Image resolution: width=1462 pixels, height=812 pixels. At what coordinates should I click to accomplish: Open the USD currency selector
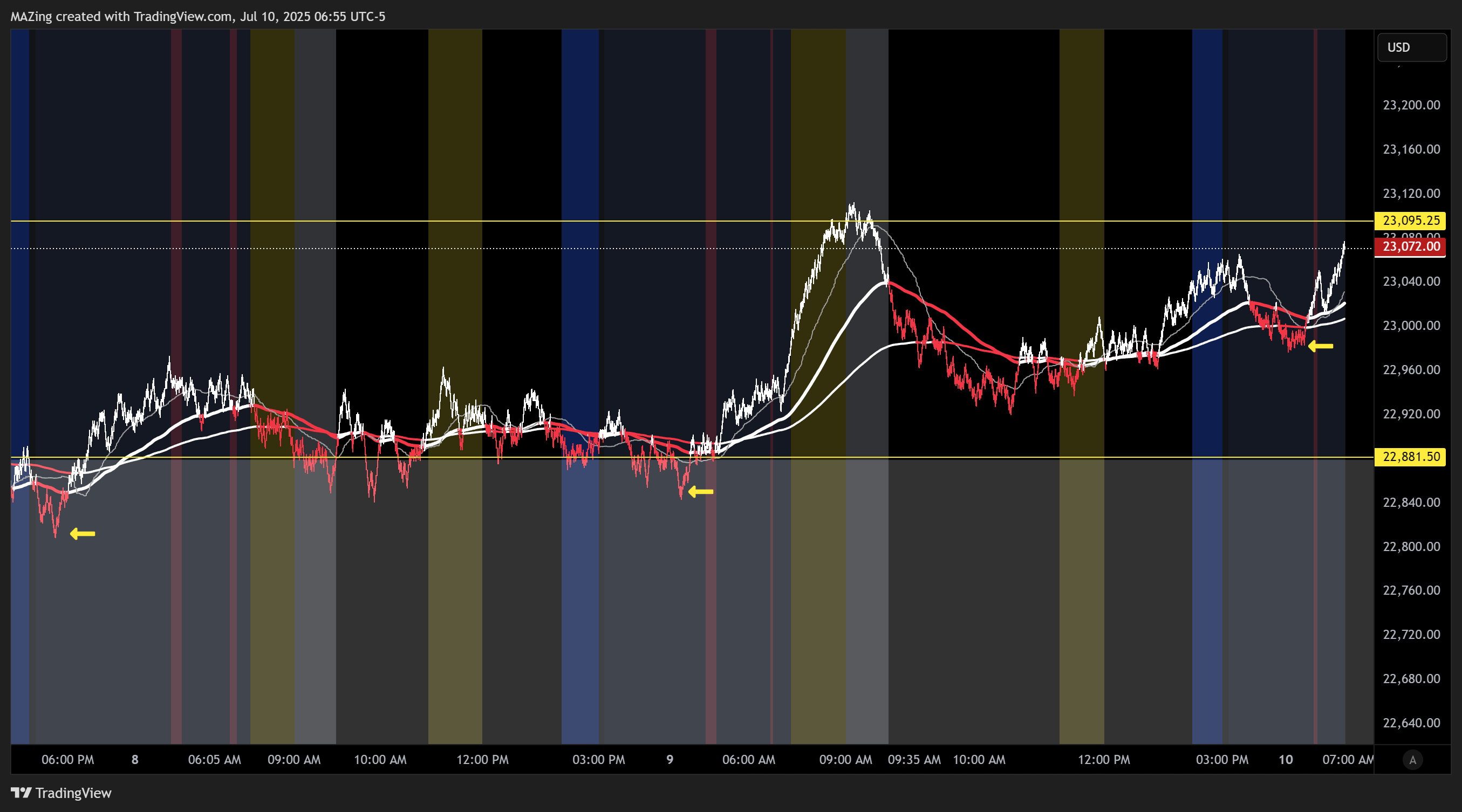point(1411,47)
